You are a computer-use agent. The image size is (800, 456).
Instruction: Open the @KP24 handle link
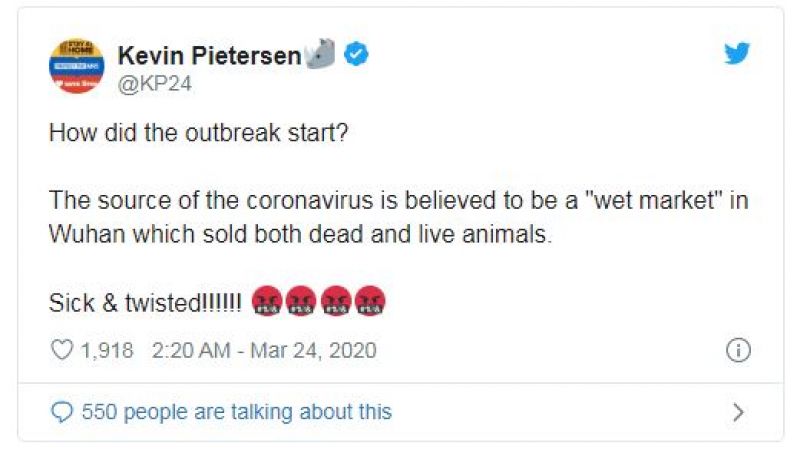point(154,84)
